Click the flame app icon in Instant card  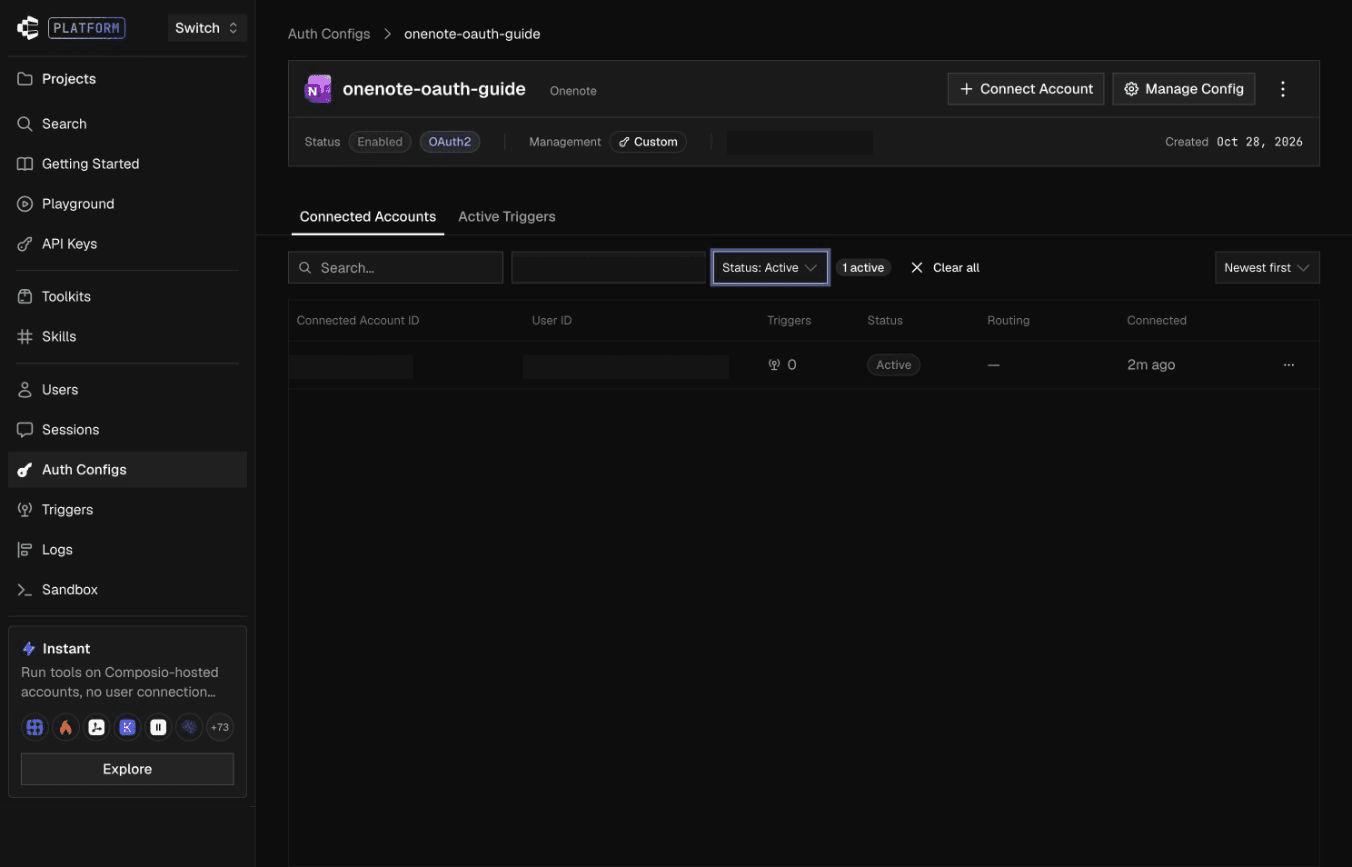click(x=66, y=727)
